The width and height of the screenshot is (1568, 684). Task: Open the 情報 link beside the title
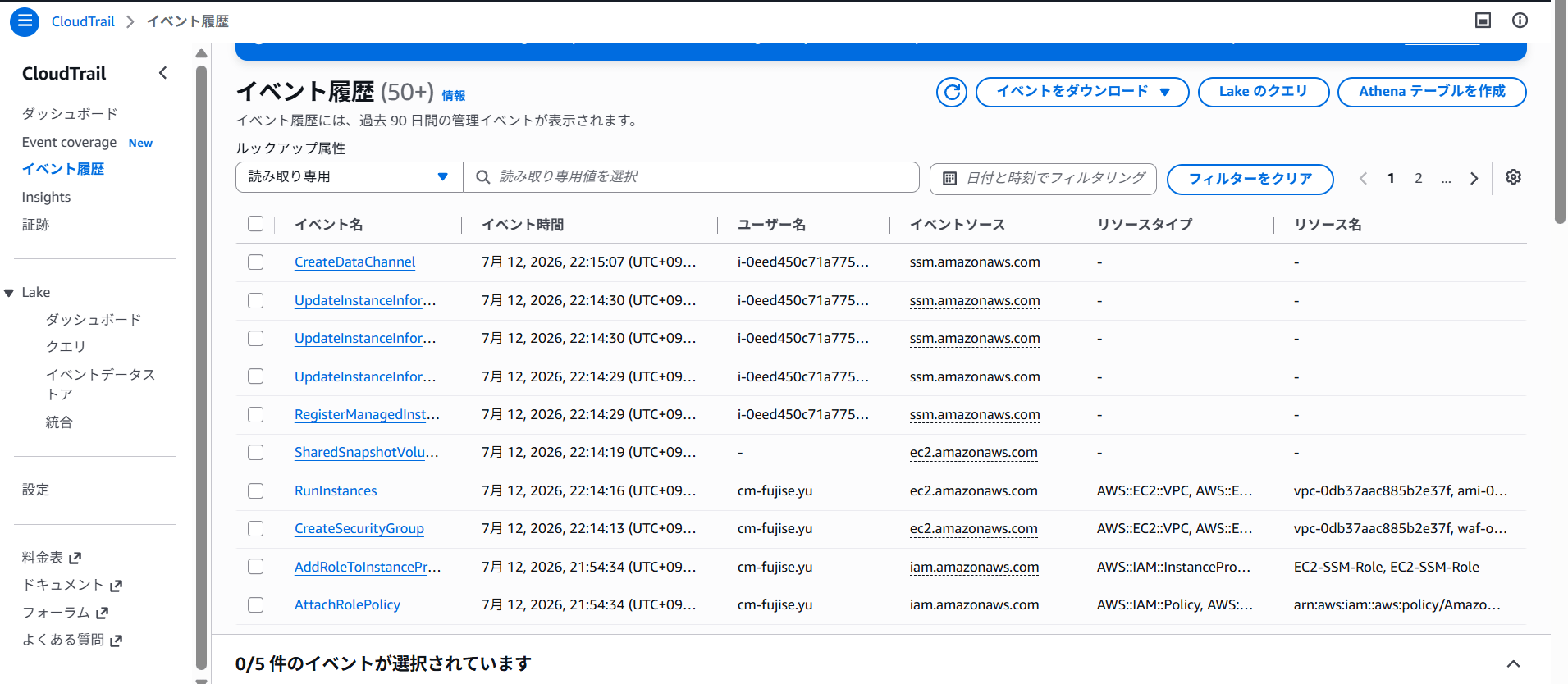454,96
